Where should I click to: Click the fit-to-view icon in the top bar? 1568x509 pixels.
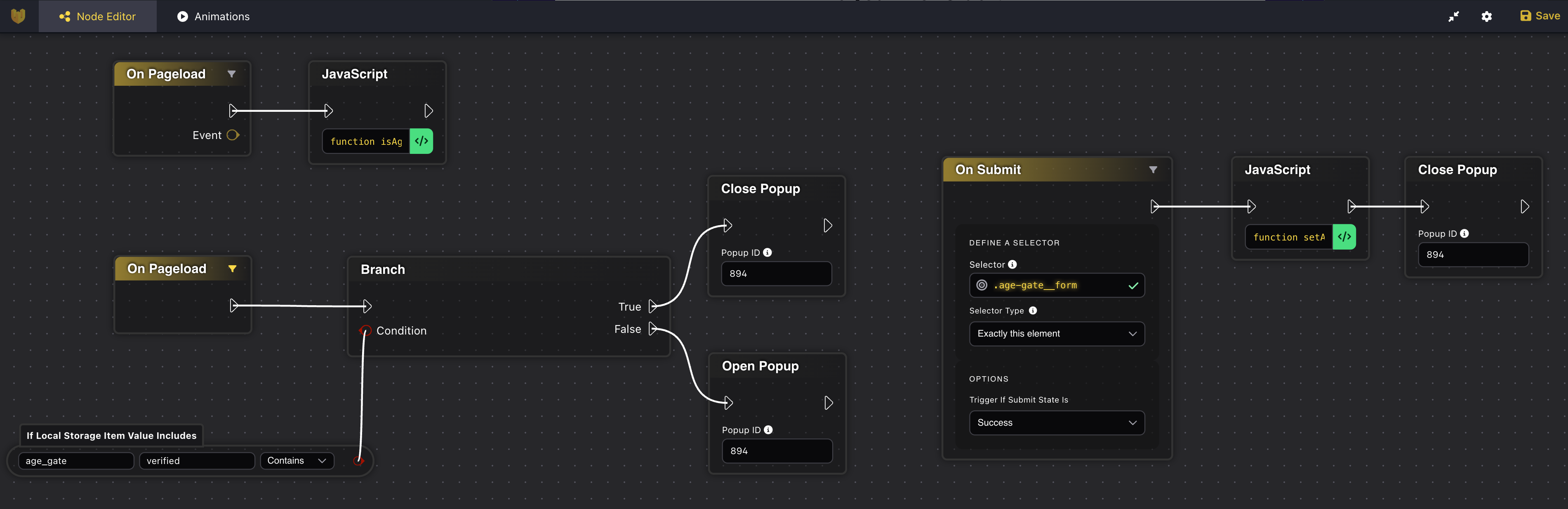tap(1454, 16)
